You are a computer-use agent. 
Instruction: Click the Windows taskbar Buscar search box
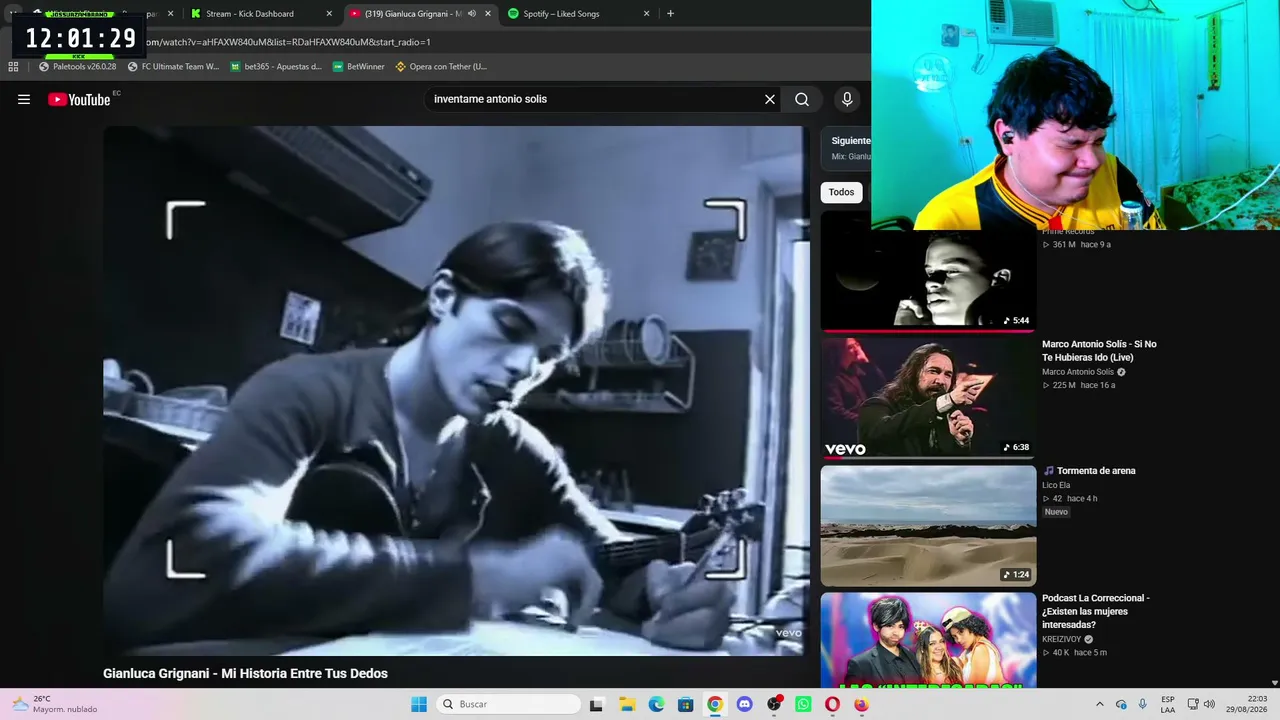(508, 704)
